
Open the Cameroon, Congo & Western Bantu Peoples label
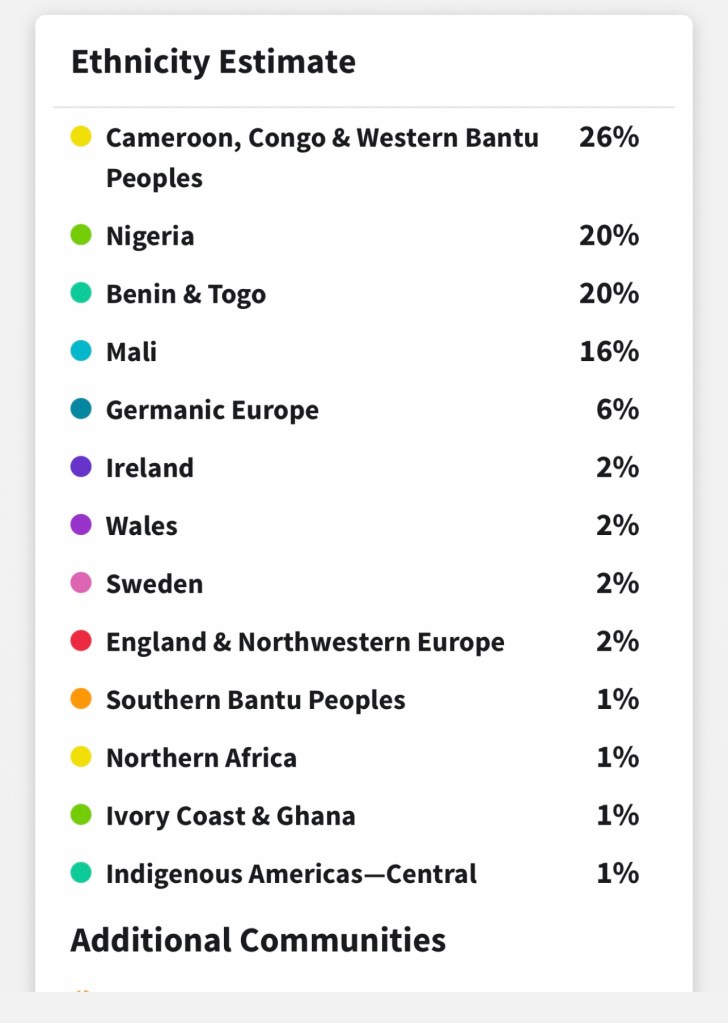322,157
